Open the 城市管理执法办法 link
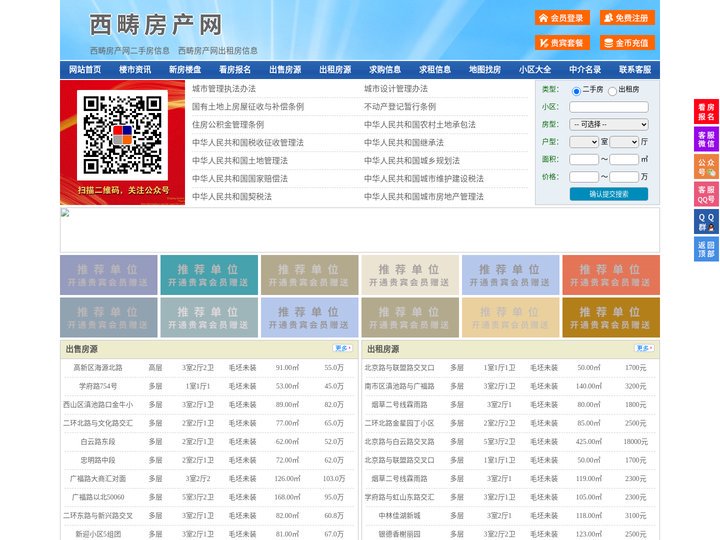 click(224, 89)
